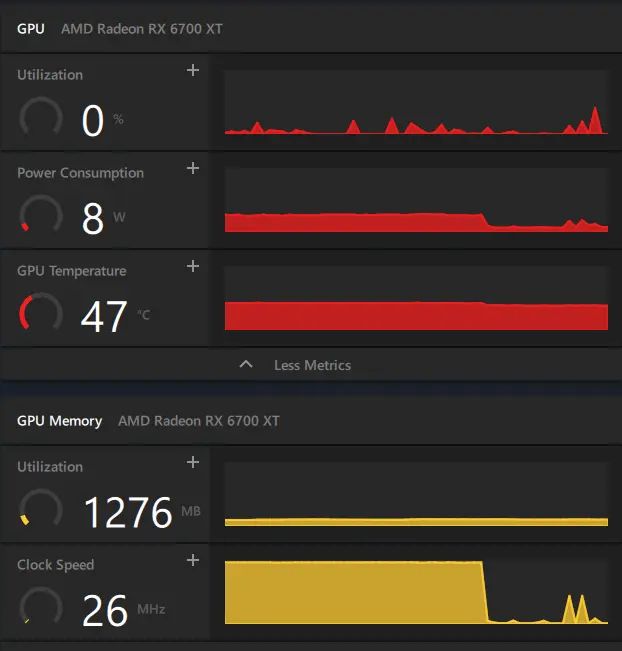Click AMD Radeon RX 6700 XT text in GPU header

tap(142, 29)
